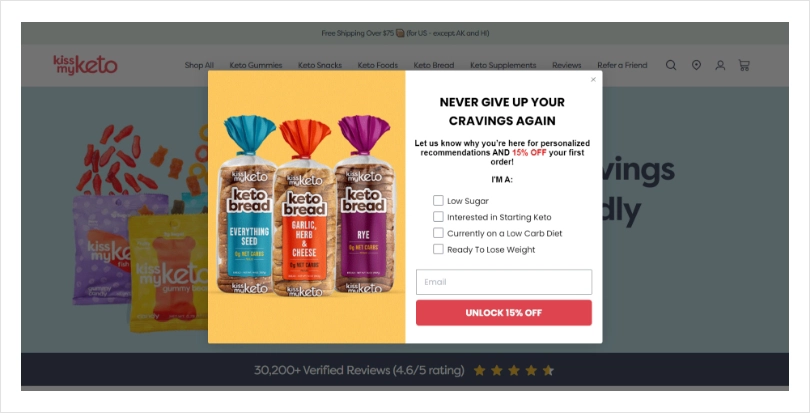Click the five-star rating in reviews bar

coord(514,371)
